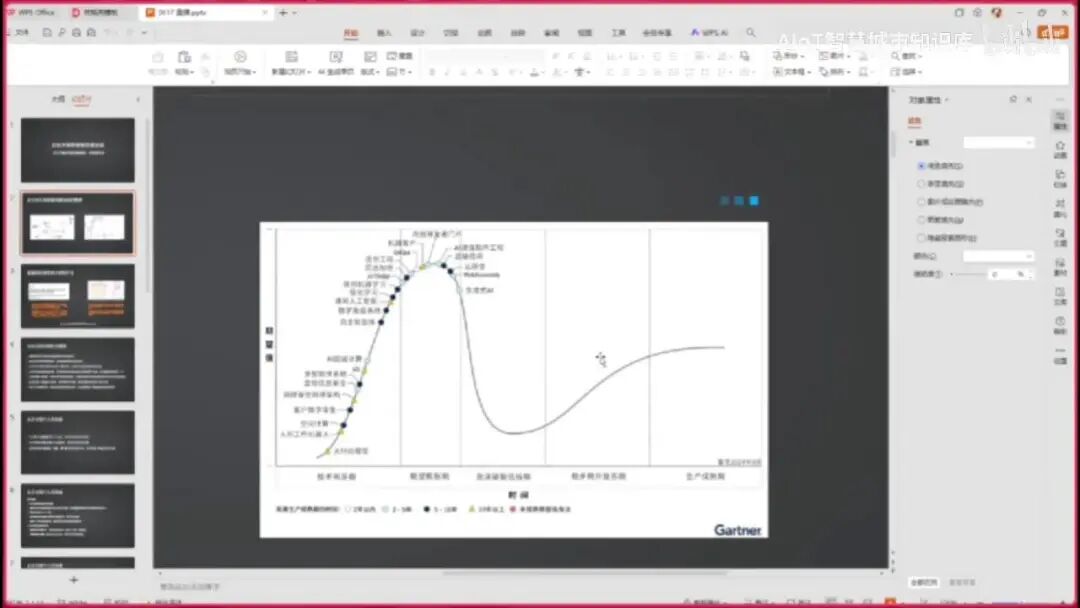This screenshot has height=608, width=1080.
Task: Click the user avatar icon in title bar
Action: click(997, 12)
